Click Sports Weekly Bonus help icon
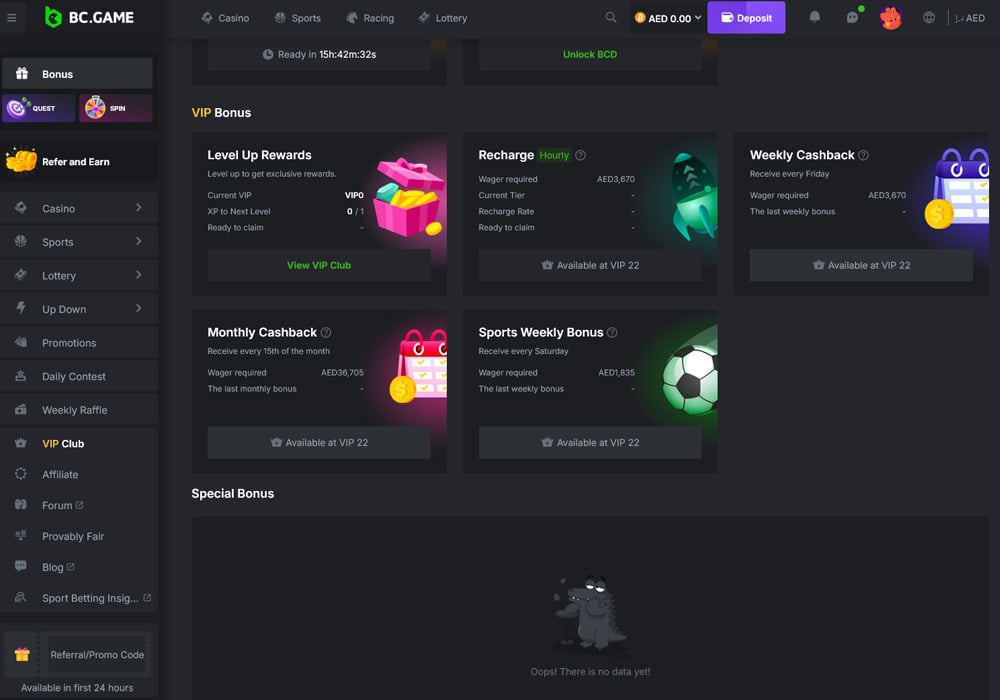 click(613, 333)
